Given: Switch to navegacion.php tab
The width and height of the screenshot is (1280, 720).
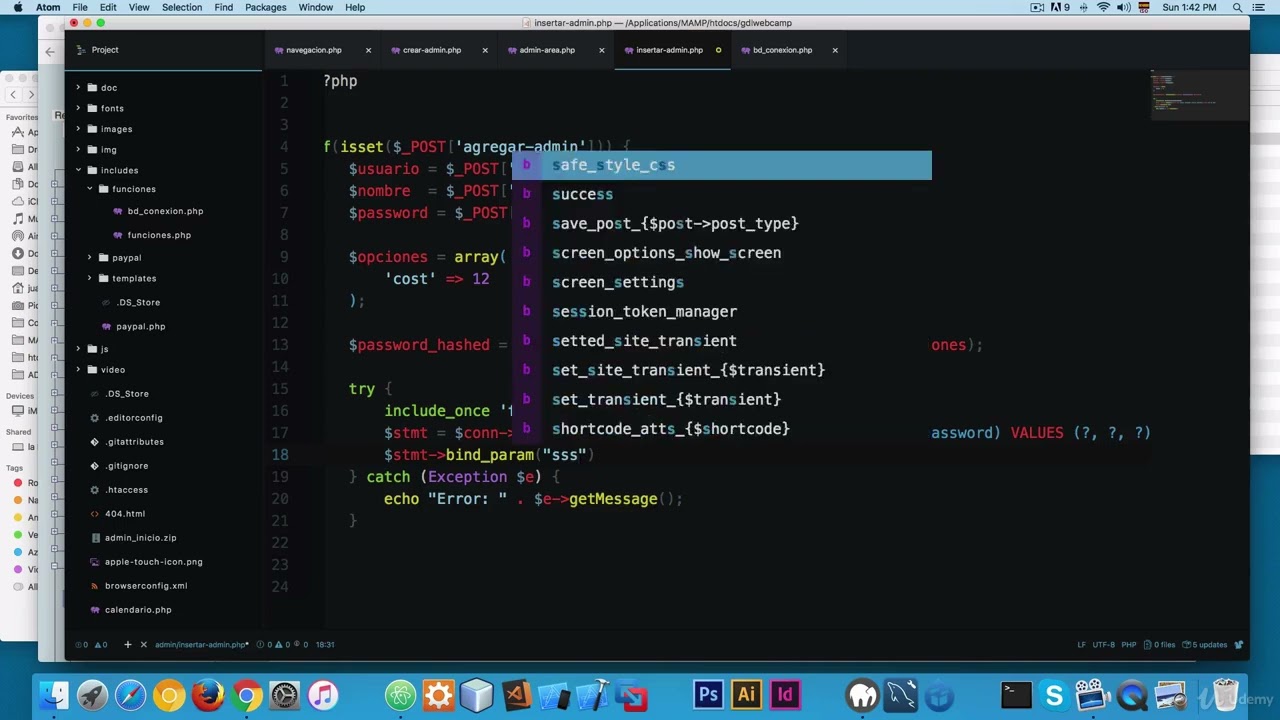Looking at the screenshot, I should click(313, 50).
